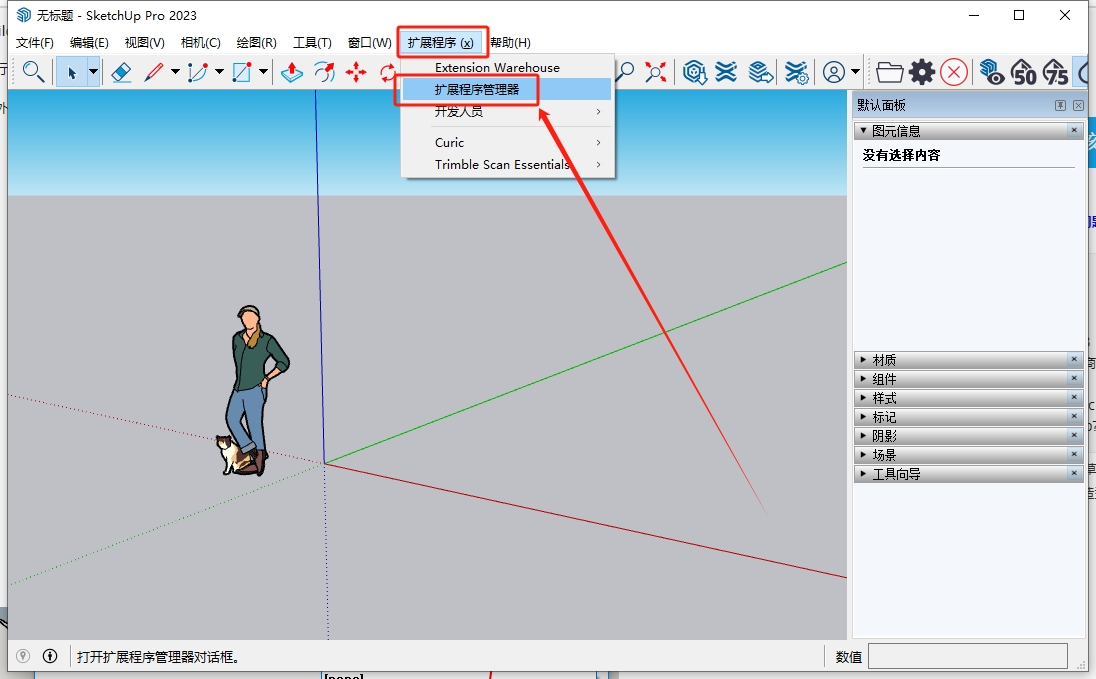
Task: Click the info icon in status bar
Action: pyautogui.click(x=50, y=656)
